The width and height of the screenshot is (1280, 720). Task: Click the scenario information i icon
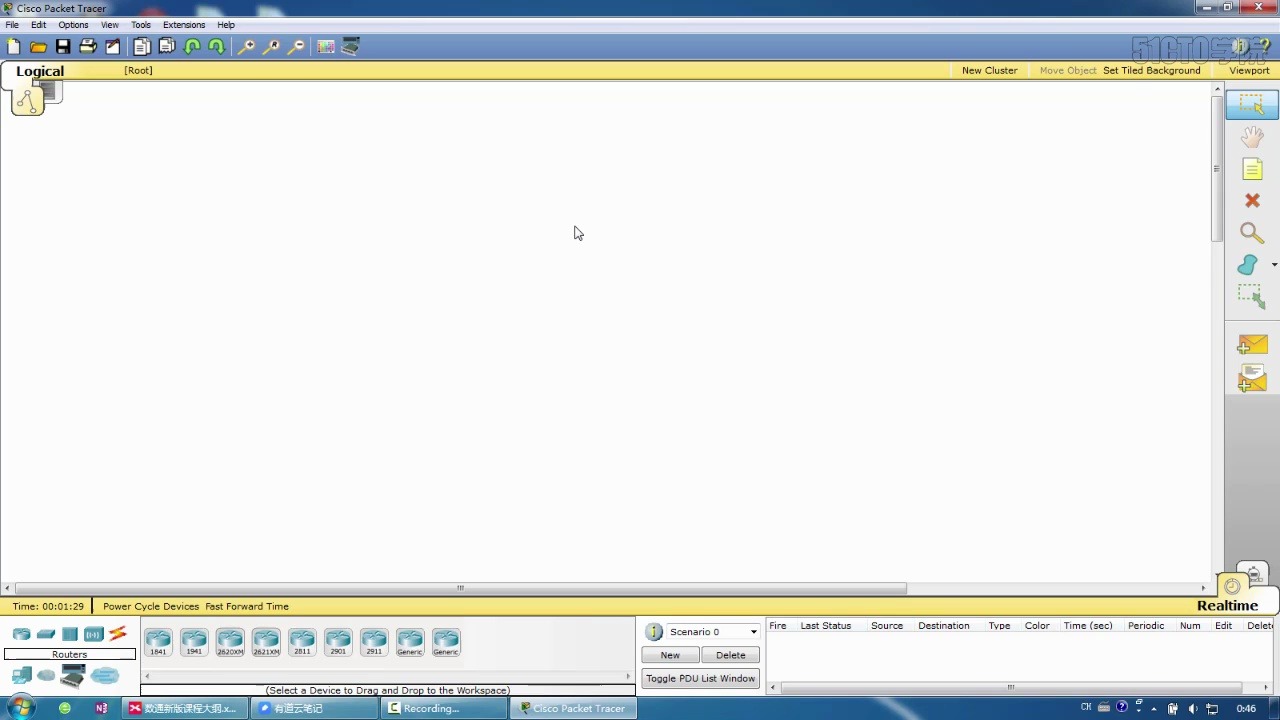(x=654, y=632)
